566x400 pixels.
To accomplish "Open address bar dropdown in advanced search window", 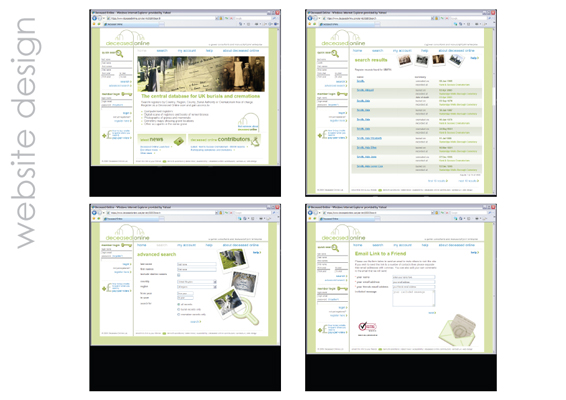I will (x=218, y=213).
